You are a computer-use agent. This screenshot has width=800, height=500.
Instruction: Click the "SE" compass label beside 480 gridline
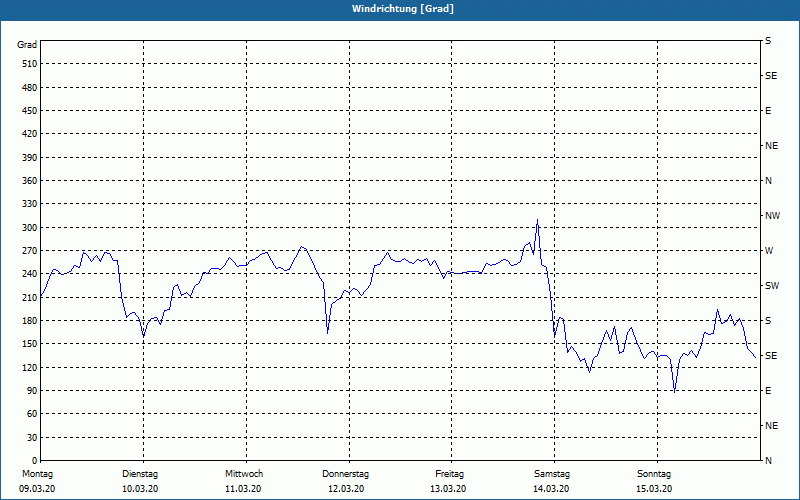coord(771,76)
